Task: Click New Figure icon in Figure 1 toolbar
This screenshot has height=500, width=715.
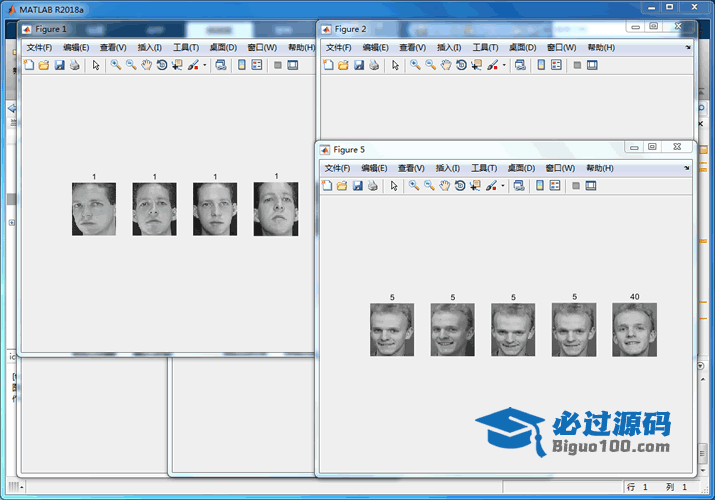Action: (28, 65)
